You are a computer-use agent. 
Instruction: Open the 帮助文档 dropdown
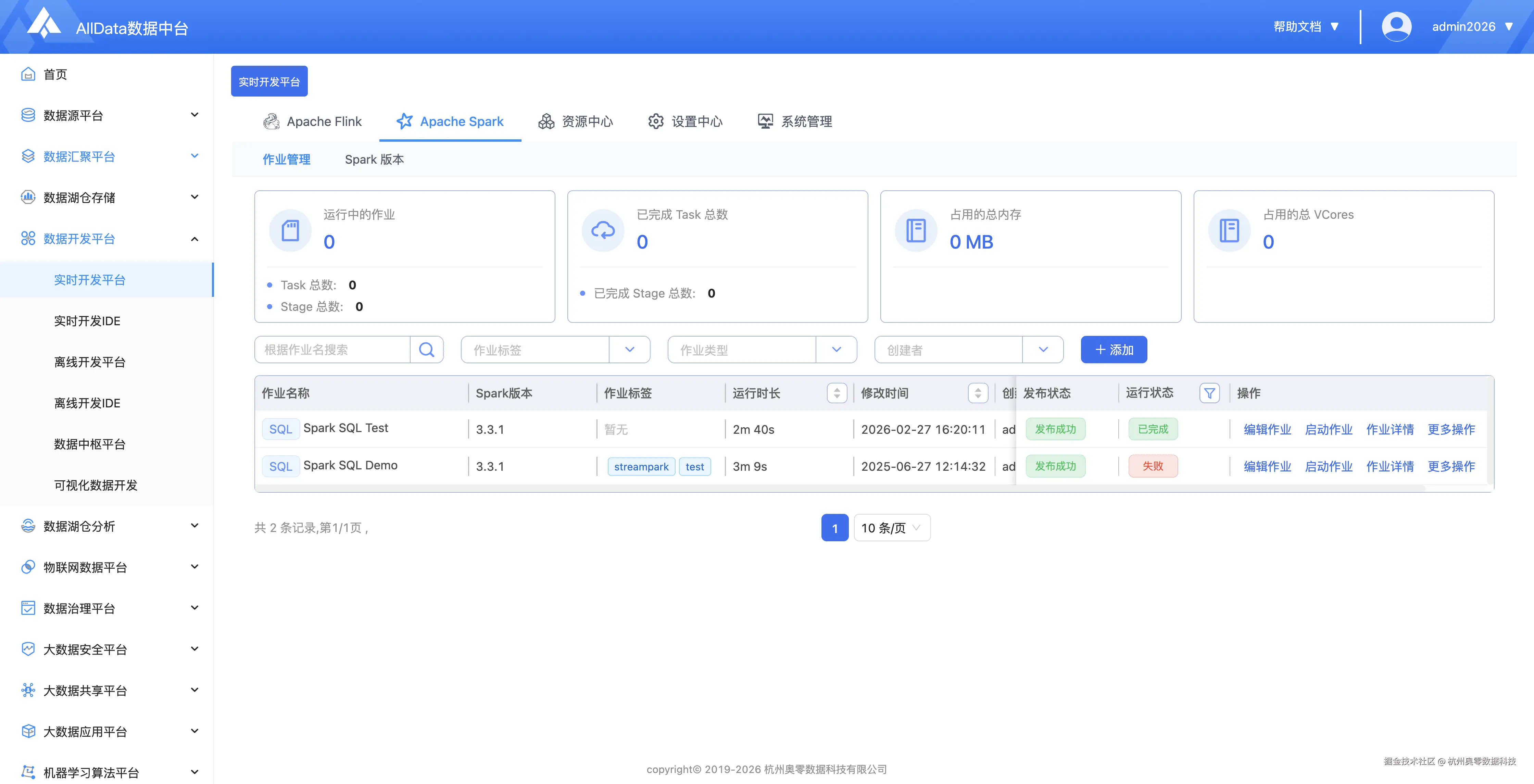pyautogui.click(x=1306, y=27)
